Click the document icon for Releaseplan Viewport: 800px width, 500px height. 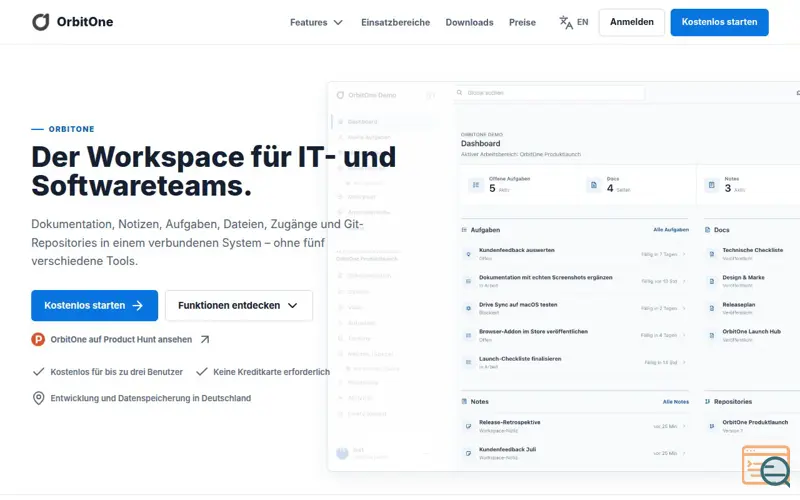coord(711,308)
